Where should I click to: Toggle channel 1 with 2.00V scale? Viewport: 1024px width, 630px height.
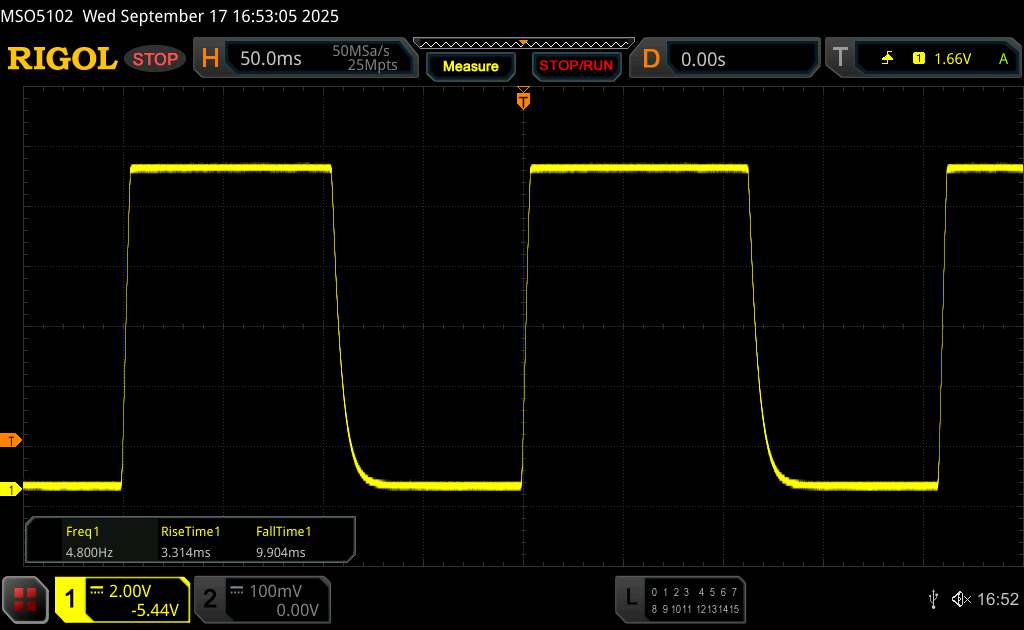tap(122, 599)
